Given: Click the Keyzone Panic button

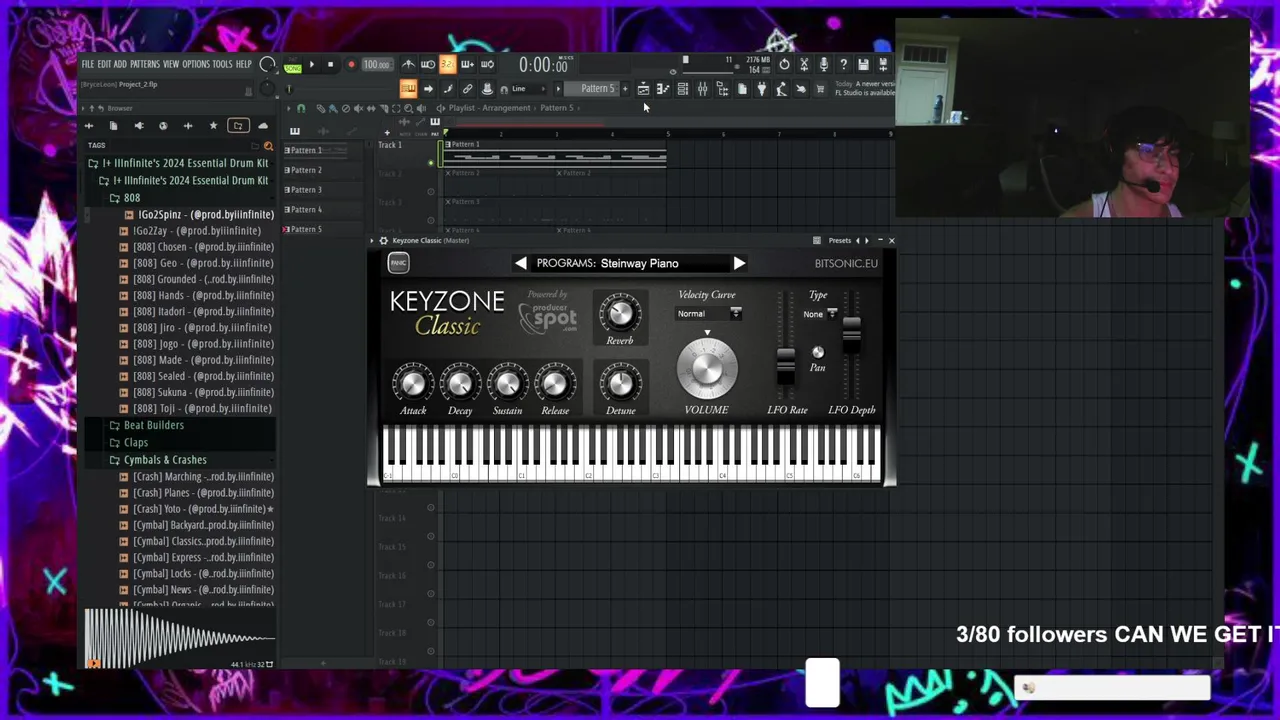Looking at the screenshot, I should coord(398,263).
